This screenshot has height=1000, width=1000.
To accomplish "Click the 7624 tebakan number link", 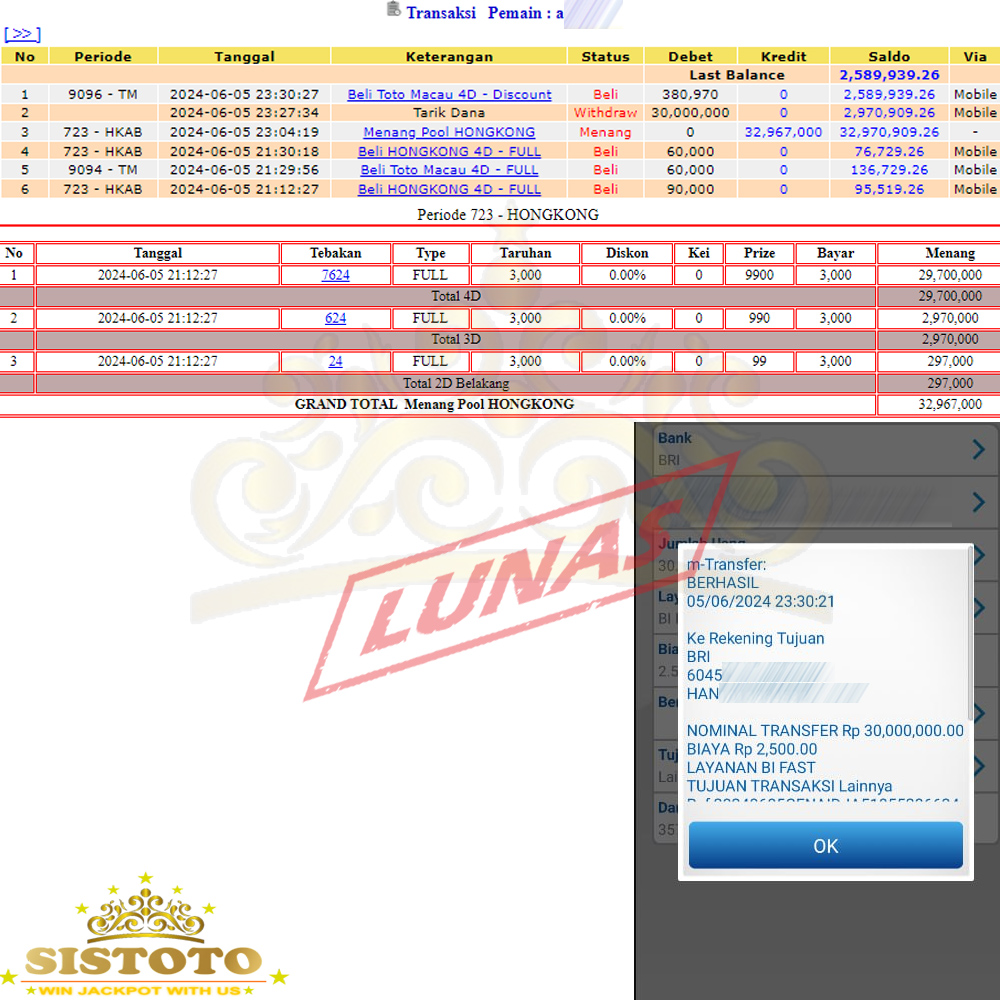I will pos(335,275).
